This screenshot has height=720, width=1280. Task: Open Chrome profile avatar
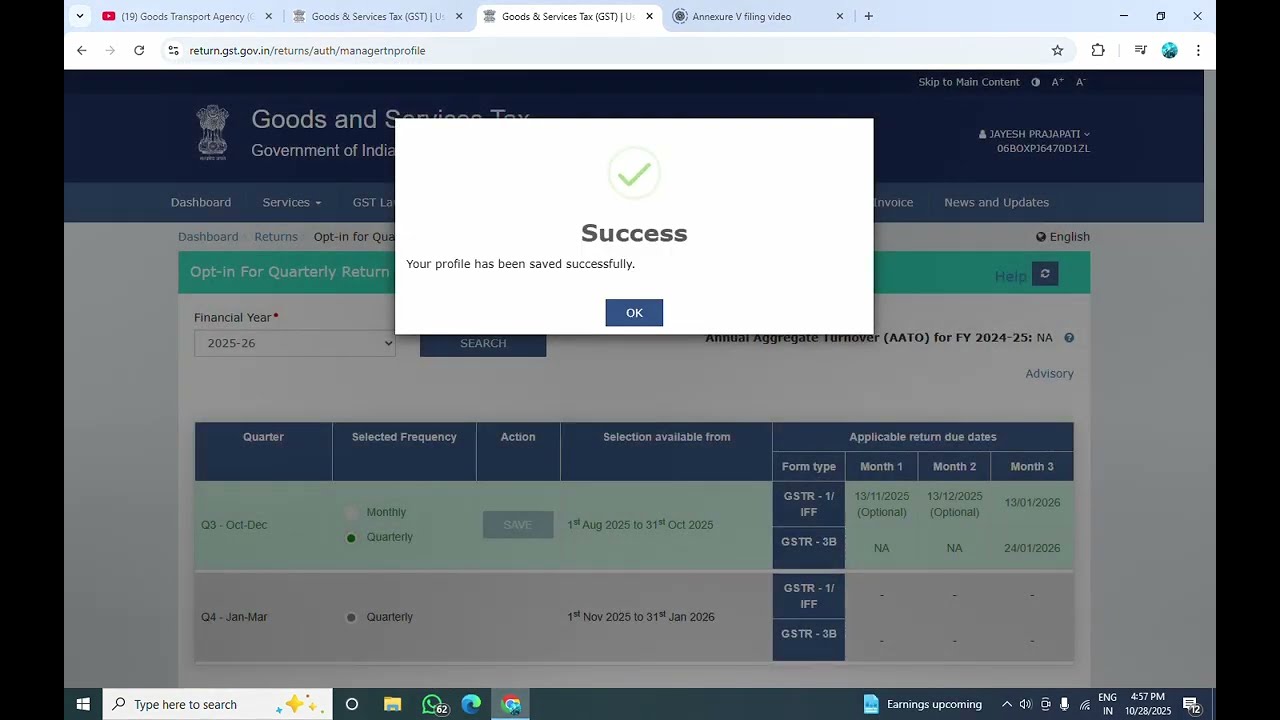pyautogui.click(x=1169, y=50)
